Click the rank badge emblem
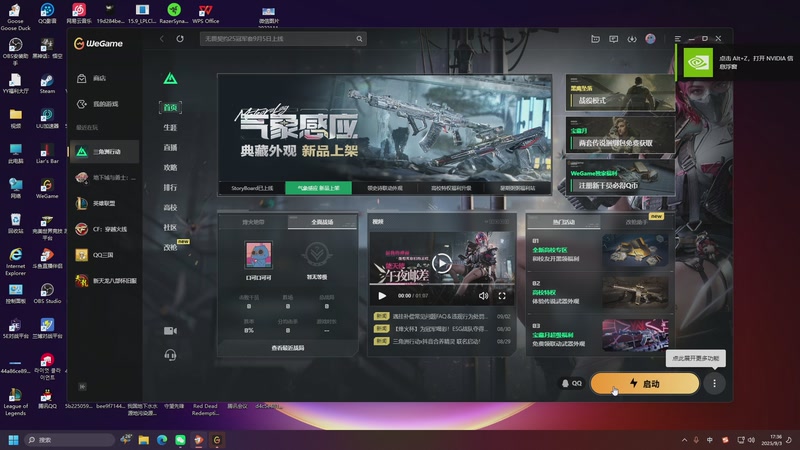Screen dimensions: 800x450 tap(316, 255)
